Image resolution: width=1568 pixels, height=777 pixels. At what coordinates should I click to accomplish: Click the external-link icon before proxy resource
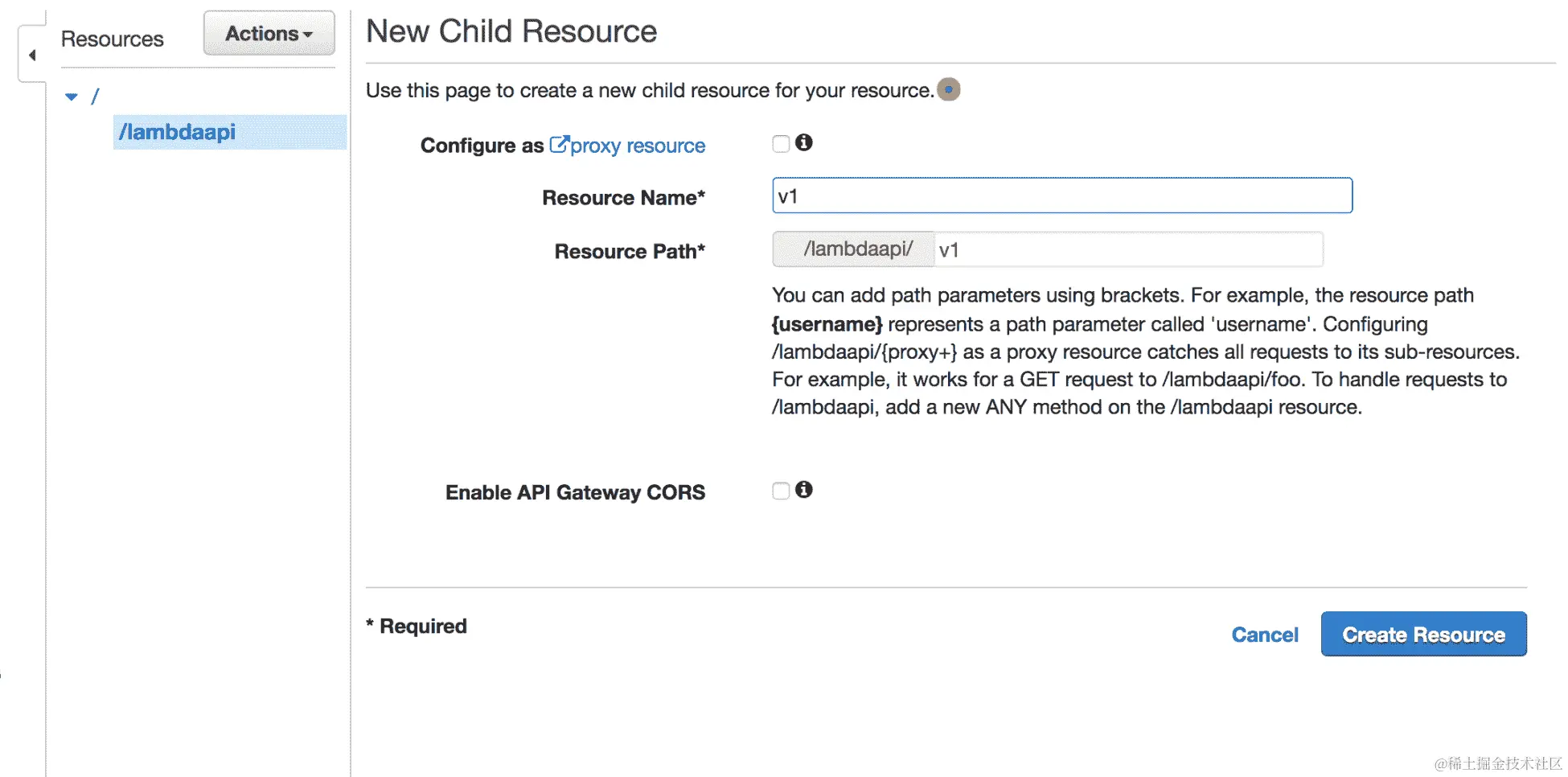tap(558, 145)
